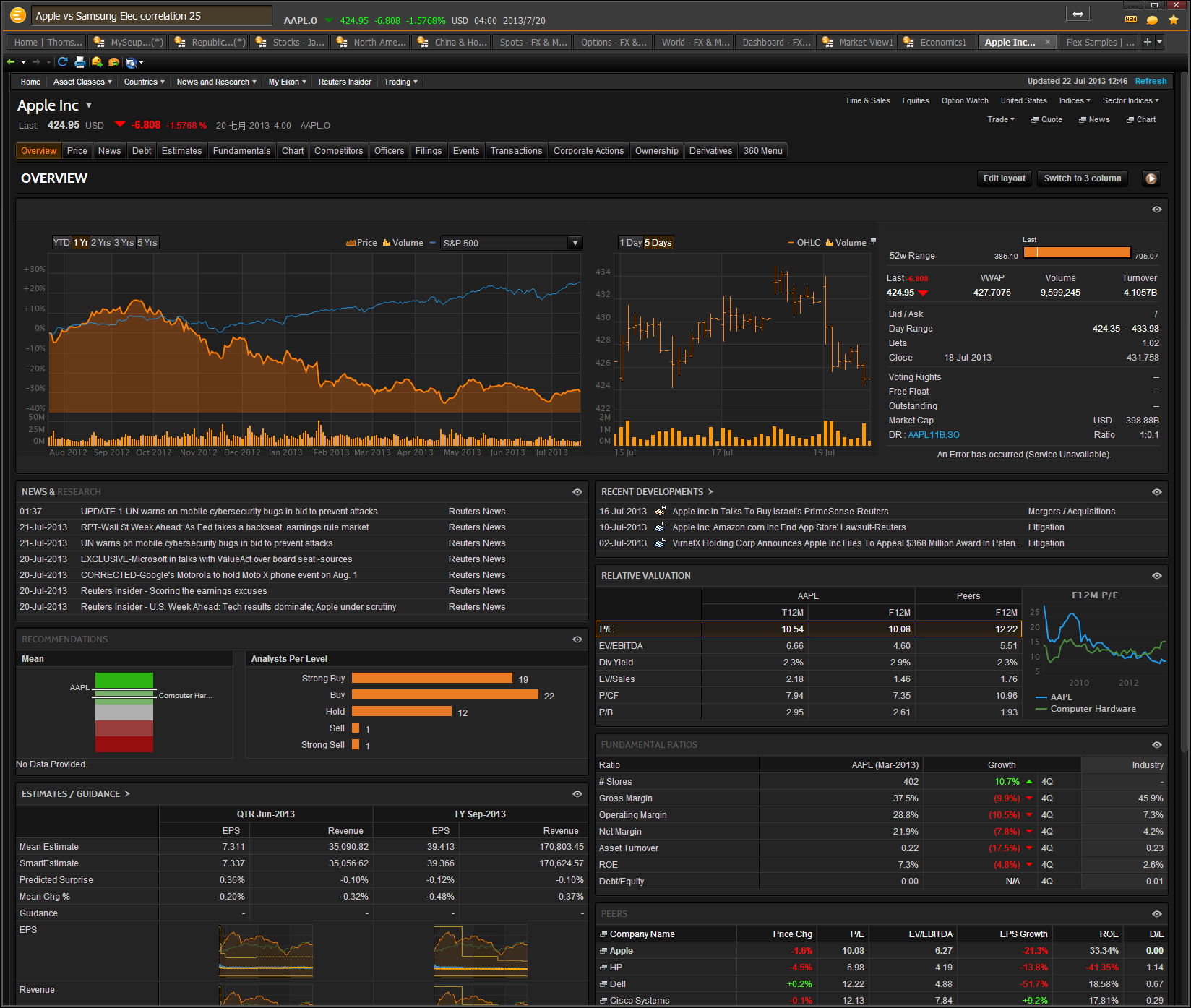Open the Asset Classes menu dropdown
The width and height of the screenshot is (1191, 1008).
(82, 82)
